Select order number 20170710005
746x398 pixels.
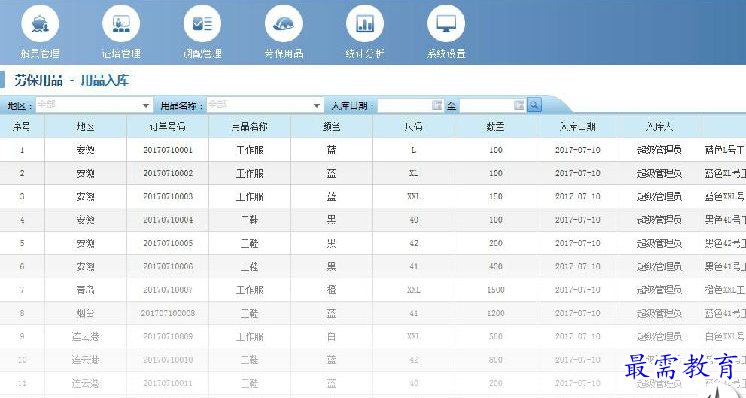(x=167, y=243)
